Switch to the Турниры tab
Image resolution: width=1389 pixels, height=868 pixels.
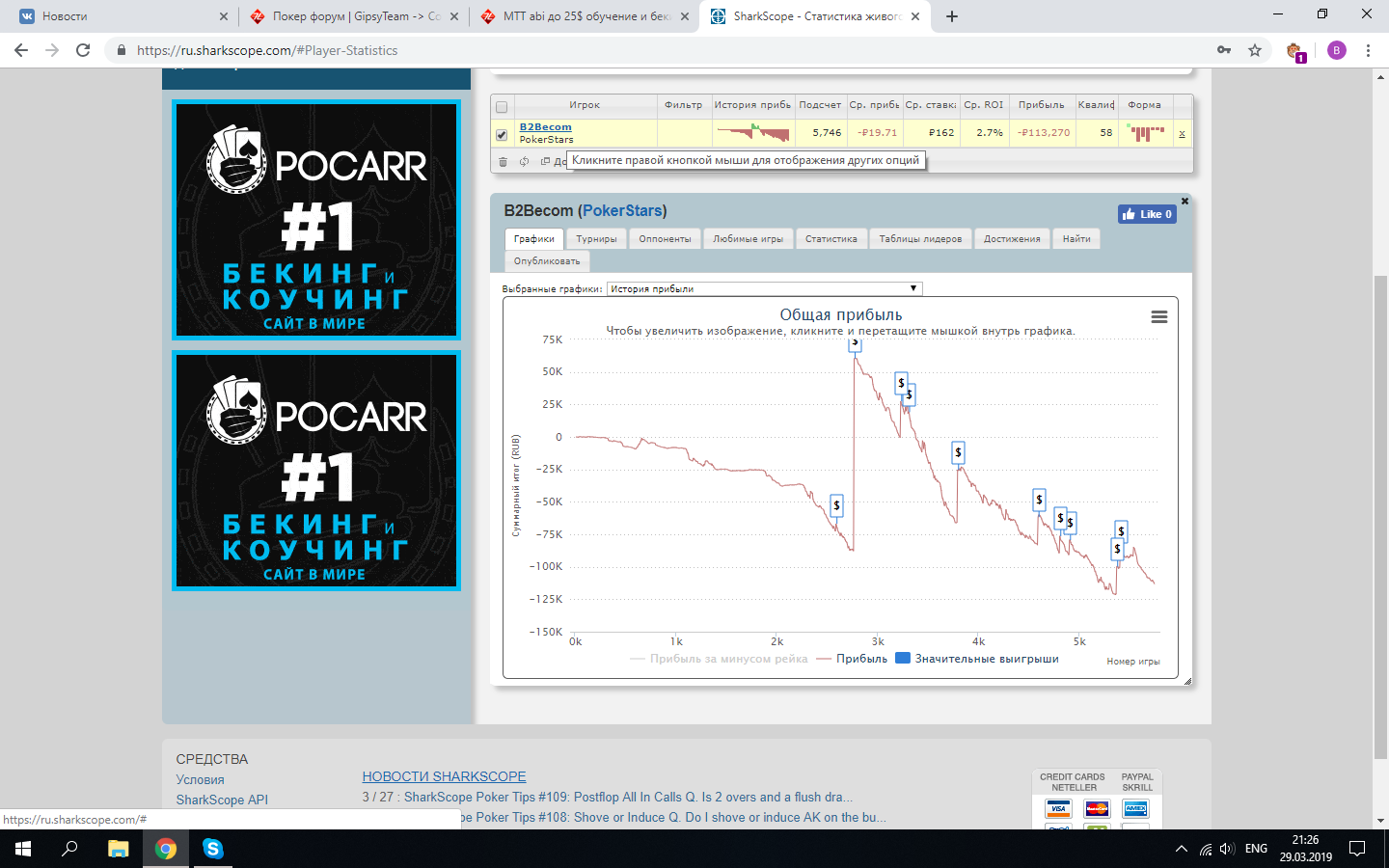coord(596,239)
